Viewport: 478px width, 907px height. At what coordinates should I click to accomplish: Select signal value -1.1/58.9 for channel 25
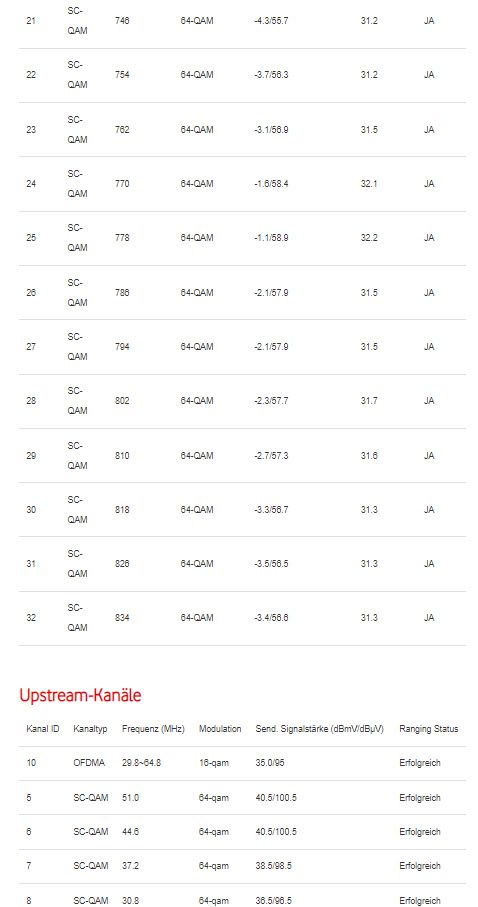[x=271, y=238]
